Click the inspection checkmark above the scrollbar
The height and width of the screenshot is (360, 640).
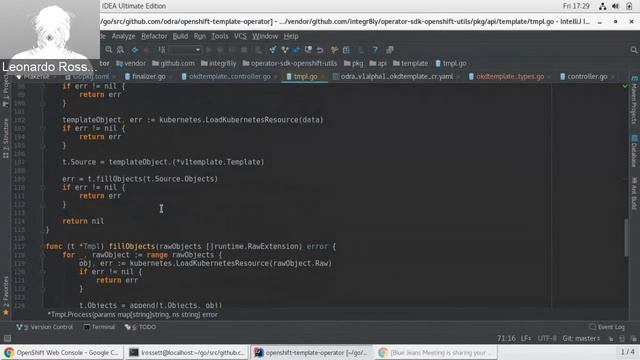(625, 86)
